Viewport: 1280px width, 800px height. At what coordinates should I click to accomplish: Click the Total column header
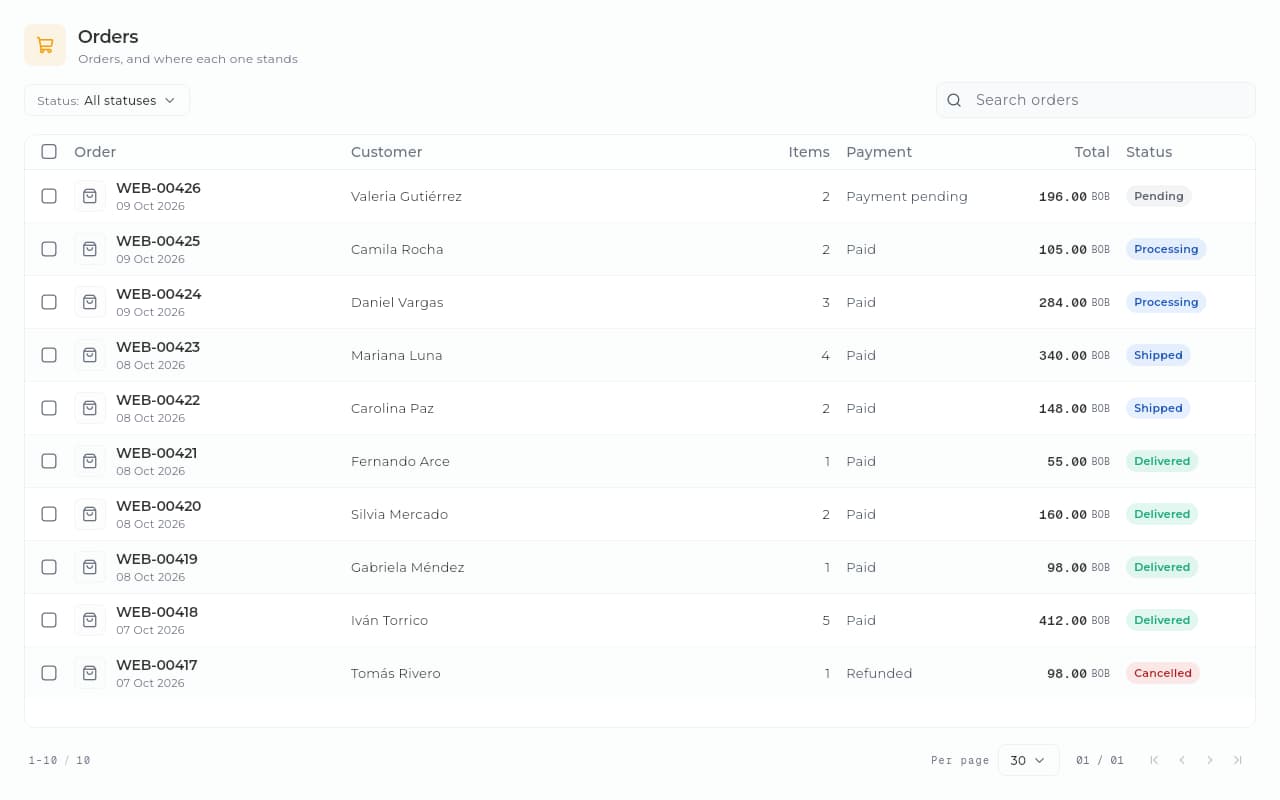point(1092,152)
